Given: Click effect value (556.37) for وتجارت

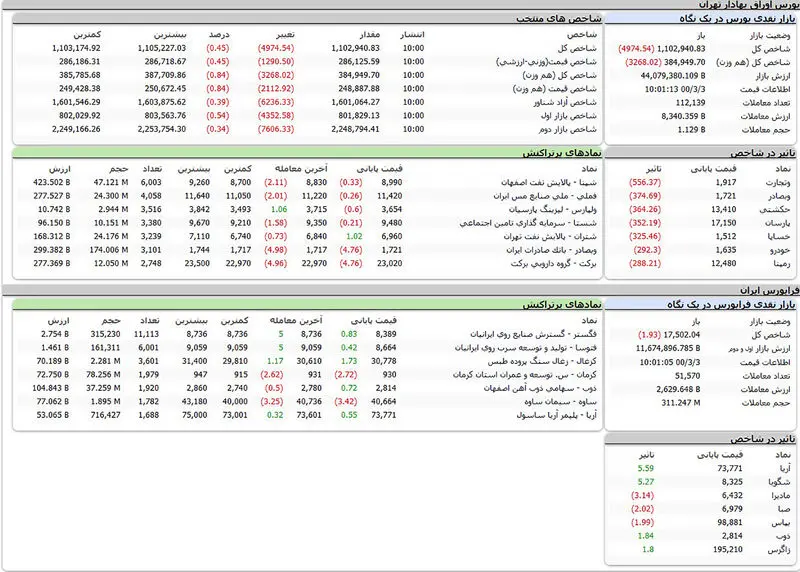Looking at the screenshot, I should [x=645, y=182].
